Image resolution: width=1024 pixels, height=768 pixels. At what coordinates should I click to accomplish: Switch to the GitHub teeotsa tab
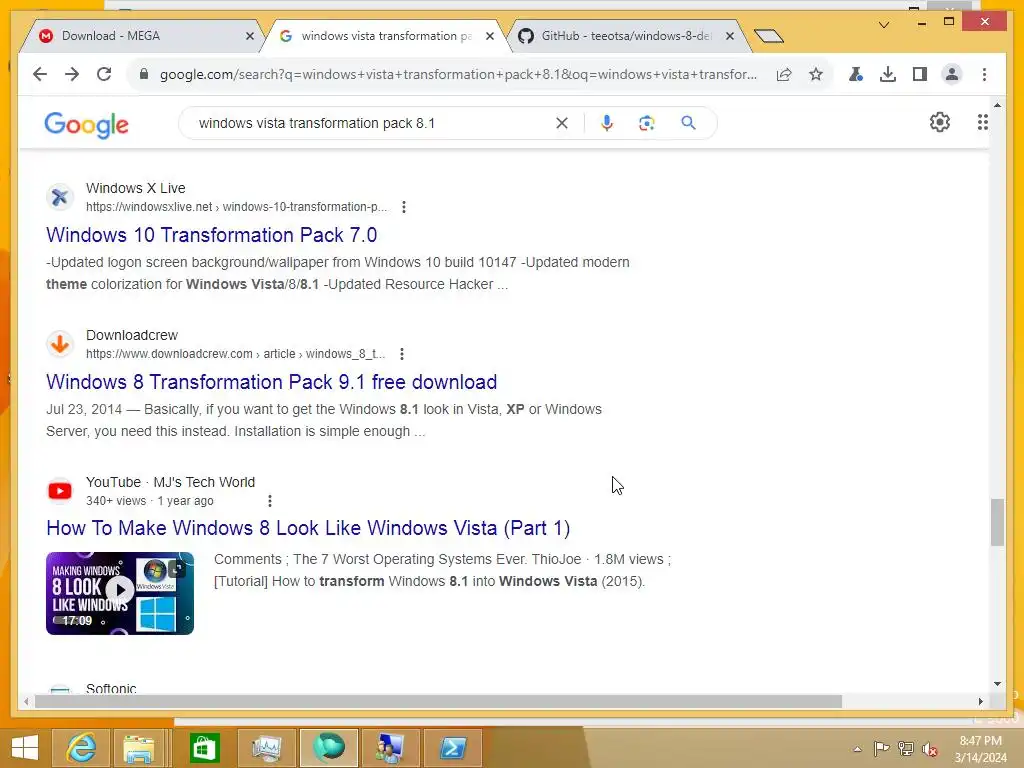pos(626,36)
